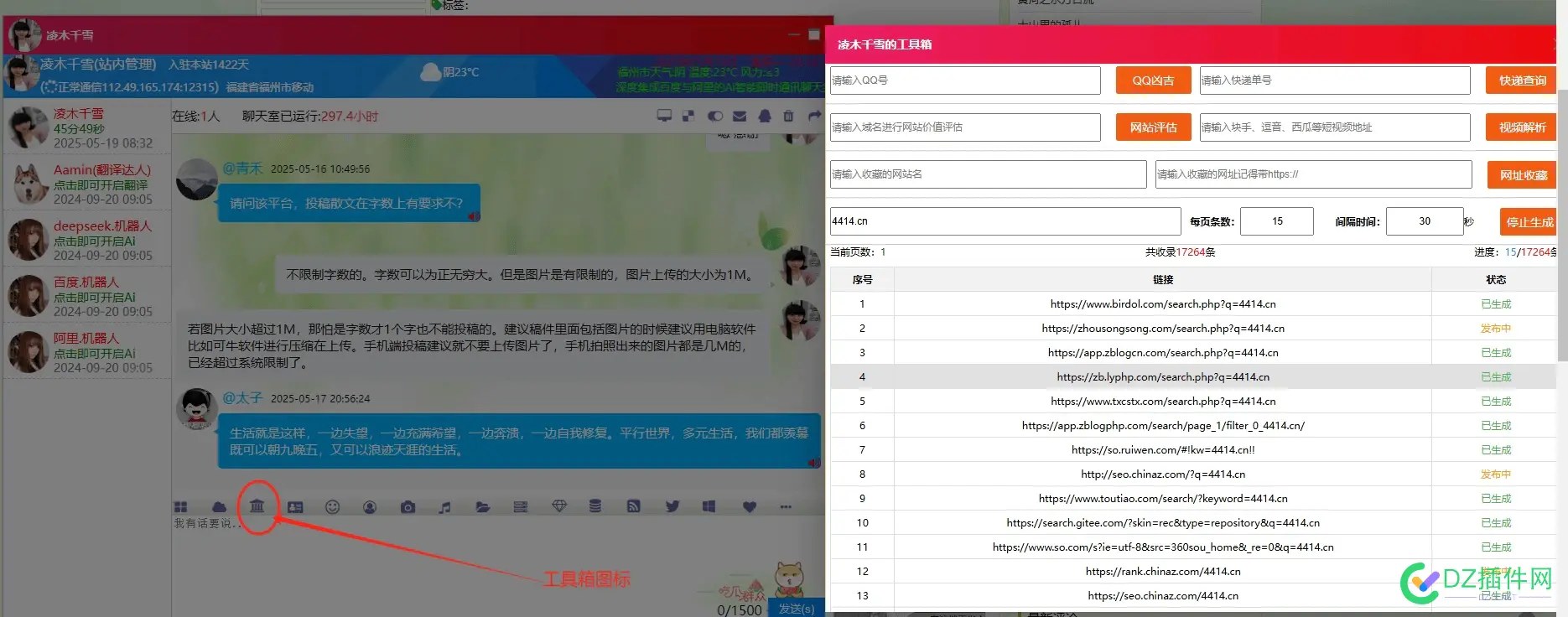Select 阿里.机器人 contact
Image resolution: width=1568 pixels, height=617 pixels.
87,352
